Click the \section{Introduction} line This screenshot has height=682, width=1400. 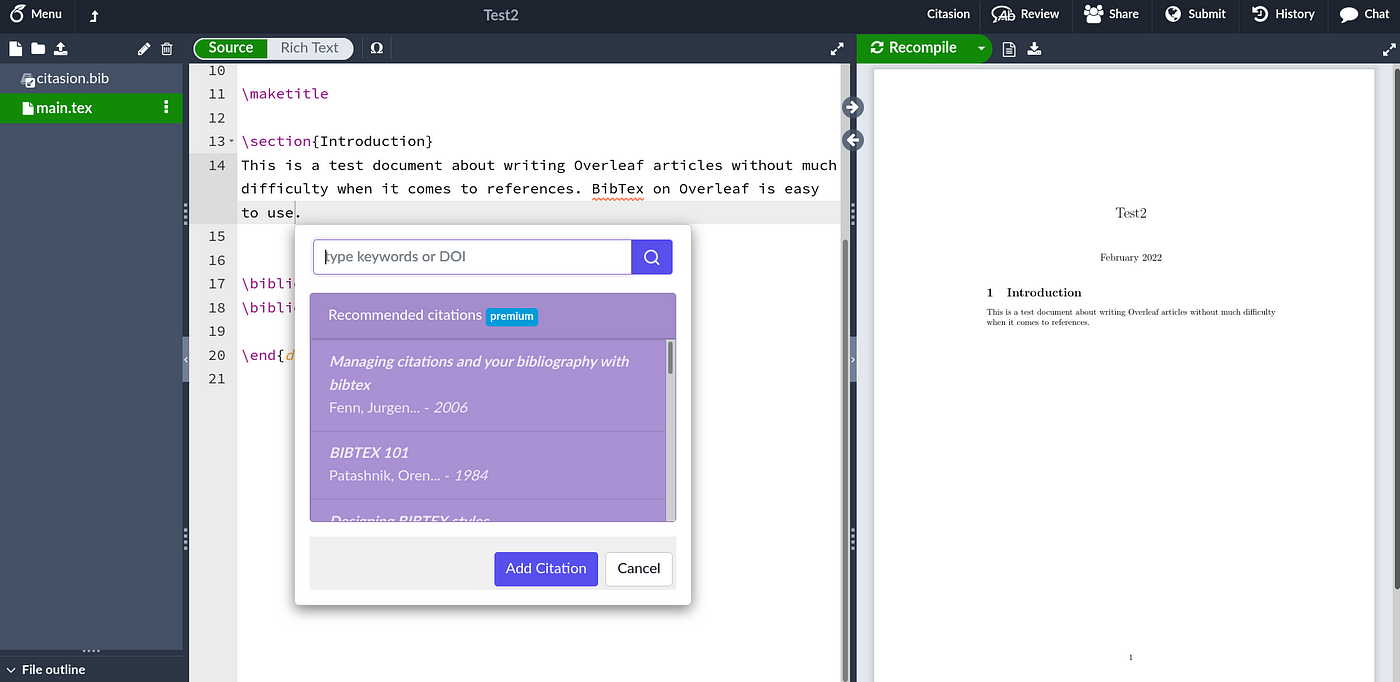click(337, 141)
